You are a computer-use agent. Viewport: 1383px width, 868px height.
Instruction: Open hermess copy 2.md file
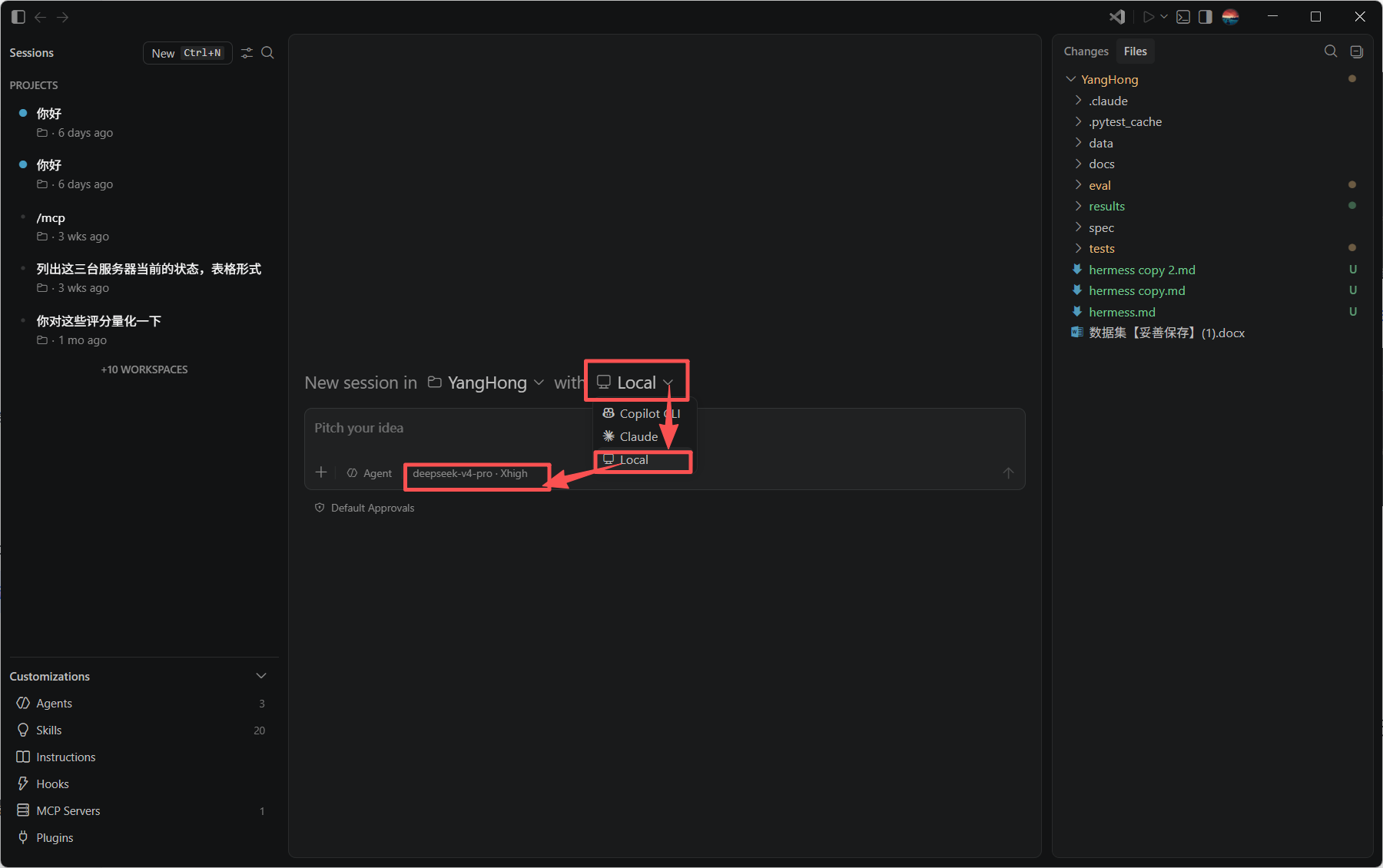tap(1142, 270)
